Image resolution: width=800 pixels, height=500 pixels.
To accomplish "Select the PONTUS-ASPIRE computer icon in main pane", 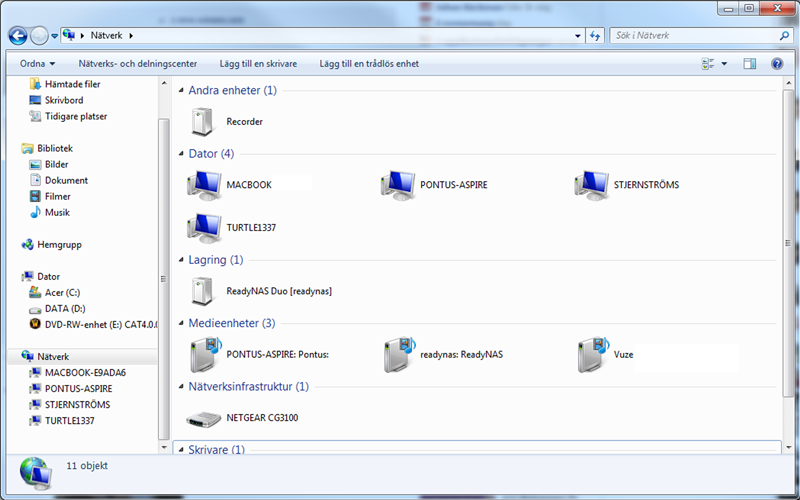I will 397,185.
